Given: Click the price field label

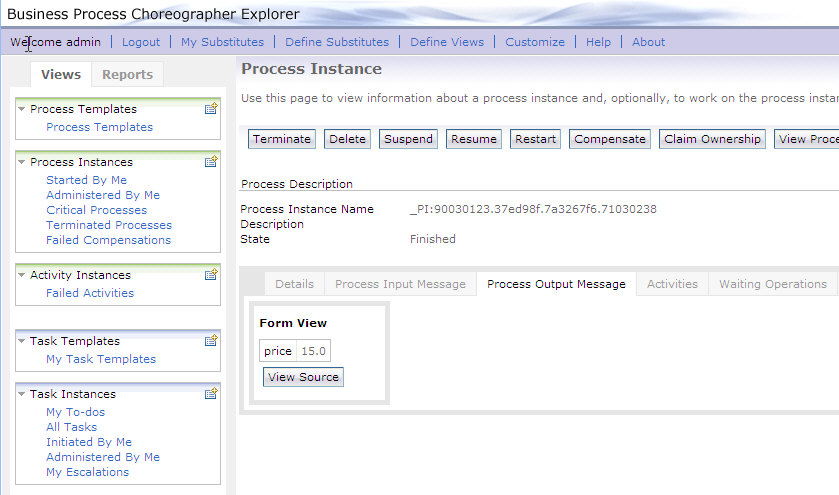Looking at the screenshot, I should tap(278, 351).
